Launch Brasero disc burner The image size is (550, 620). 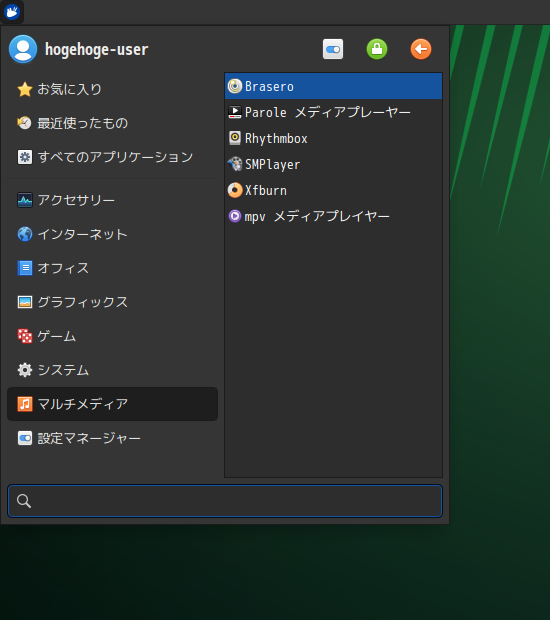333,86
